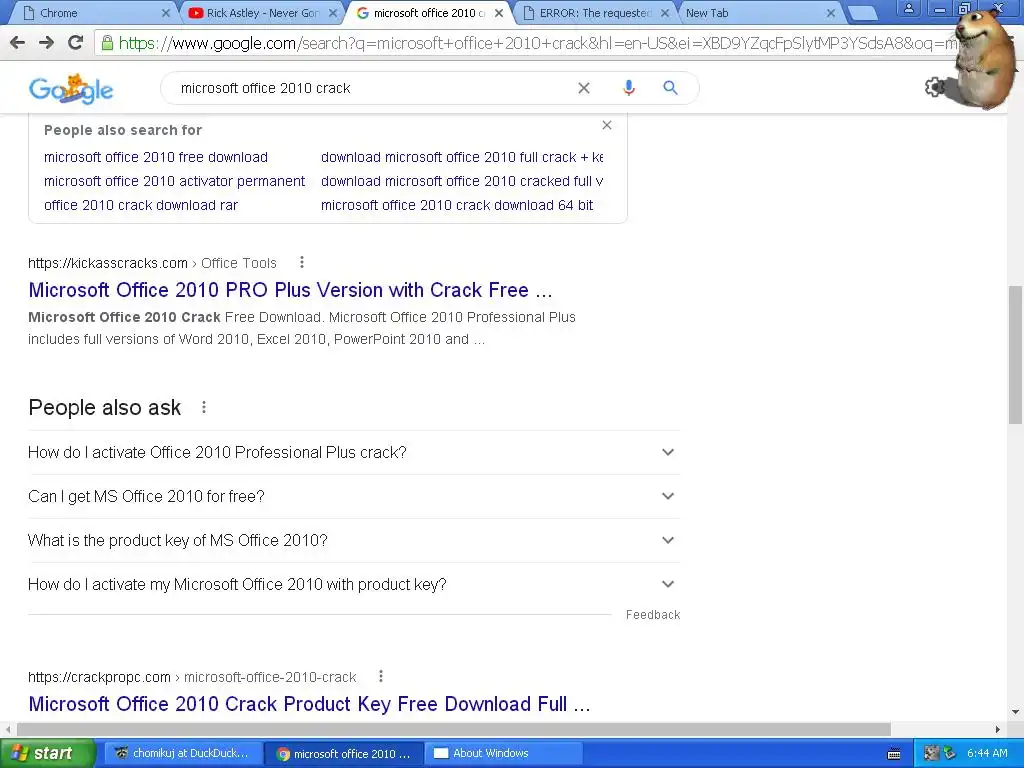Viewport: 1024px width, 768px height.
Task: Click the vertical scrollbar thumb
Action: (1015, 354)
